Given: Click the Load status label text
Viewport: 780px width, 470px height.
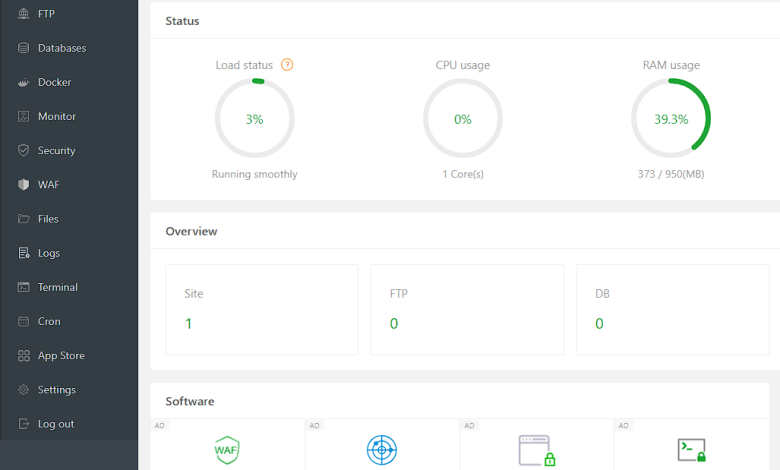Looking at the screenshot, I should [x=244, y=65].
